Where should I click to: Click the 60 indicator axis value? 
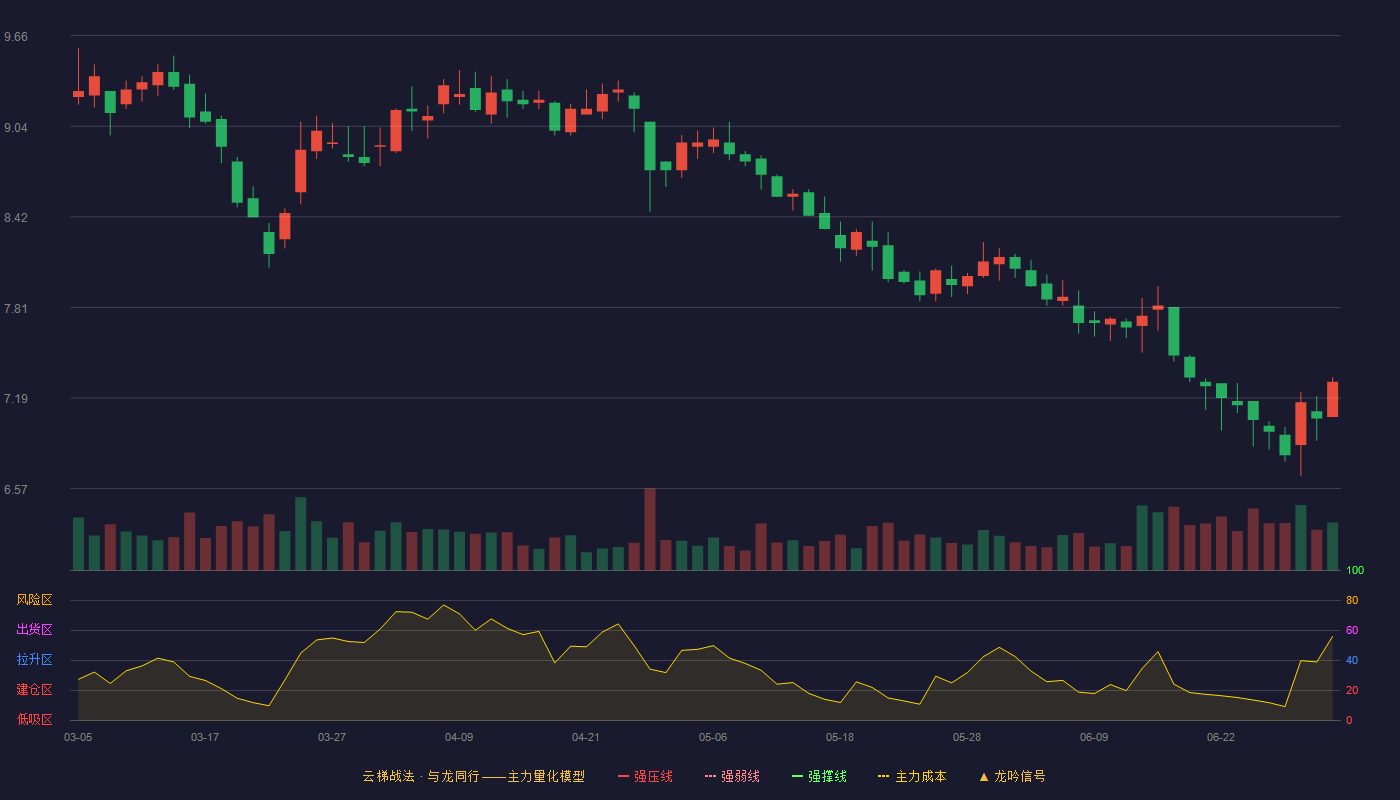pyautogui.click(x=1352, y=630)
